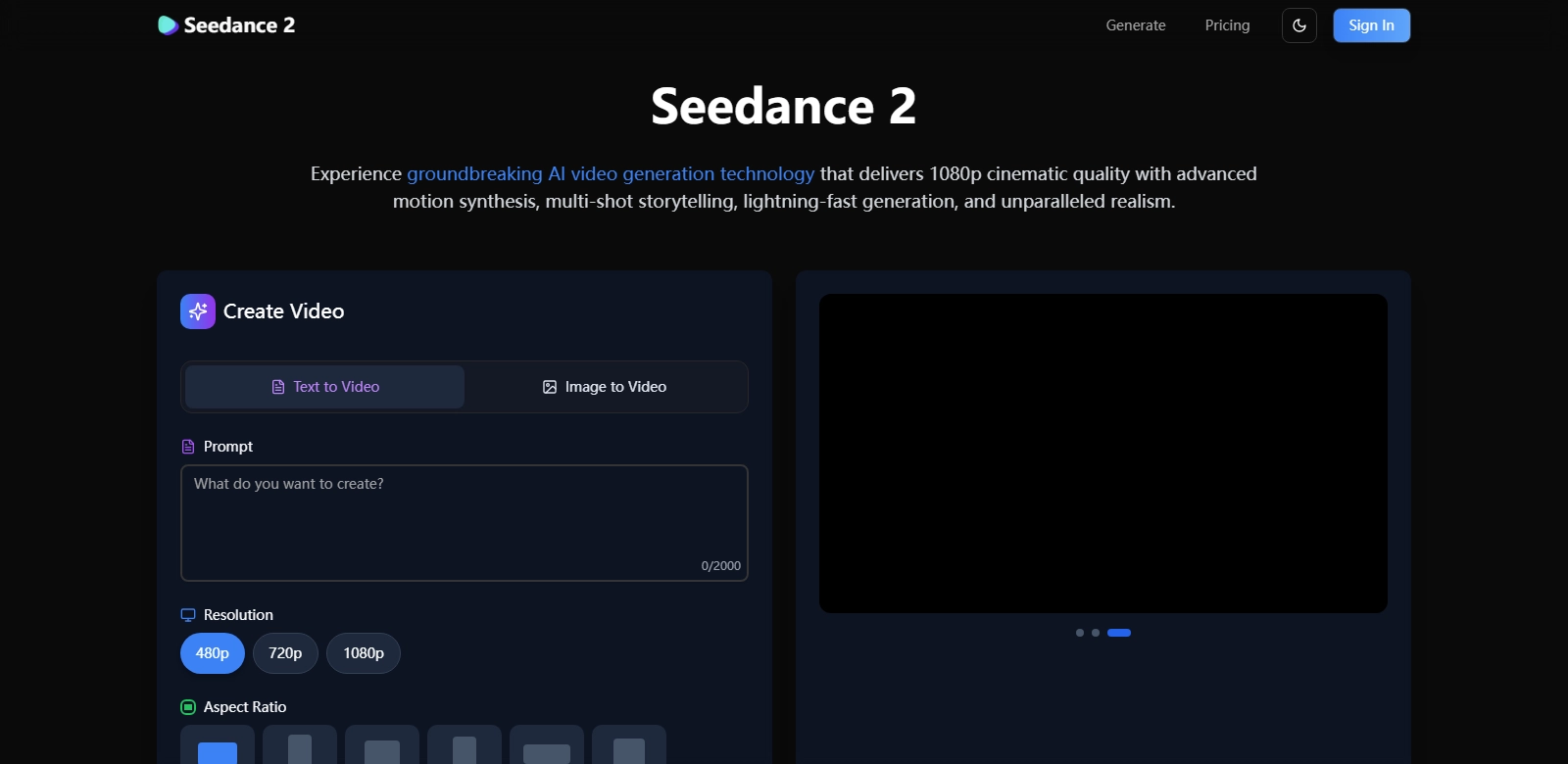The width and height of the screenshot is (1568, 764).
Task: Click the Seedance 2 brand name in header
Action: pyautogui.click(x=239, y=25)
